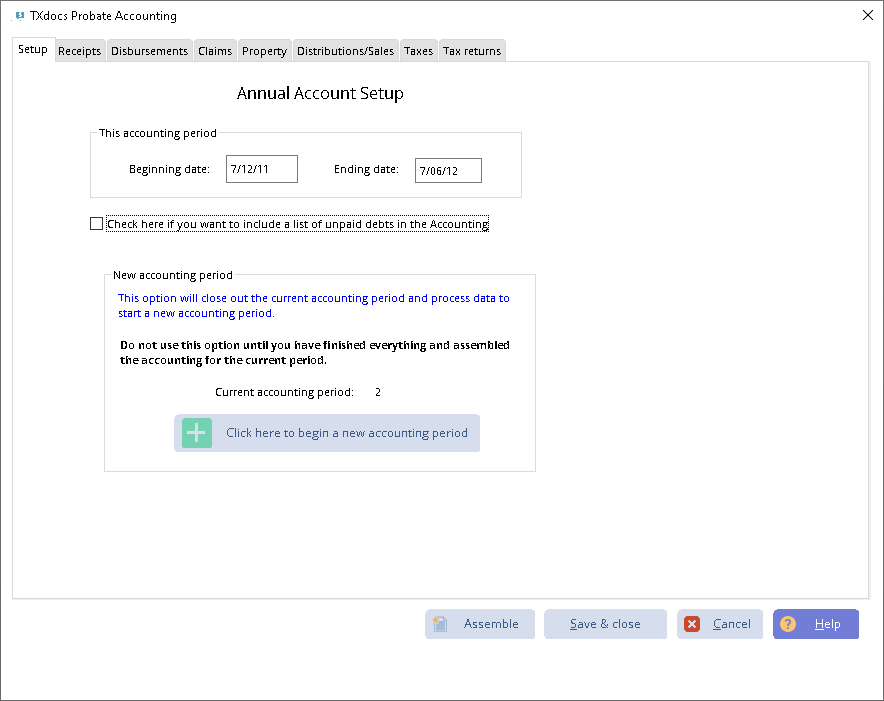Click into the Ending date field
The height and width of the screenshot is (701, 884).
click(x=447, y=171)
